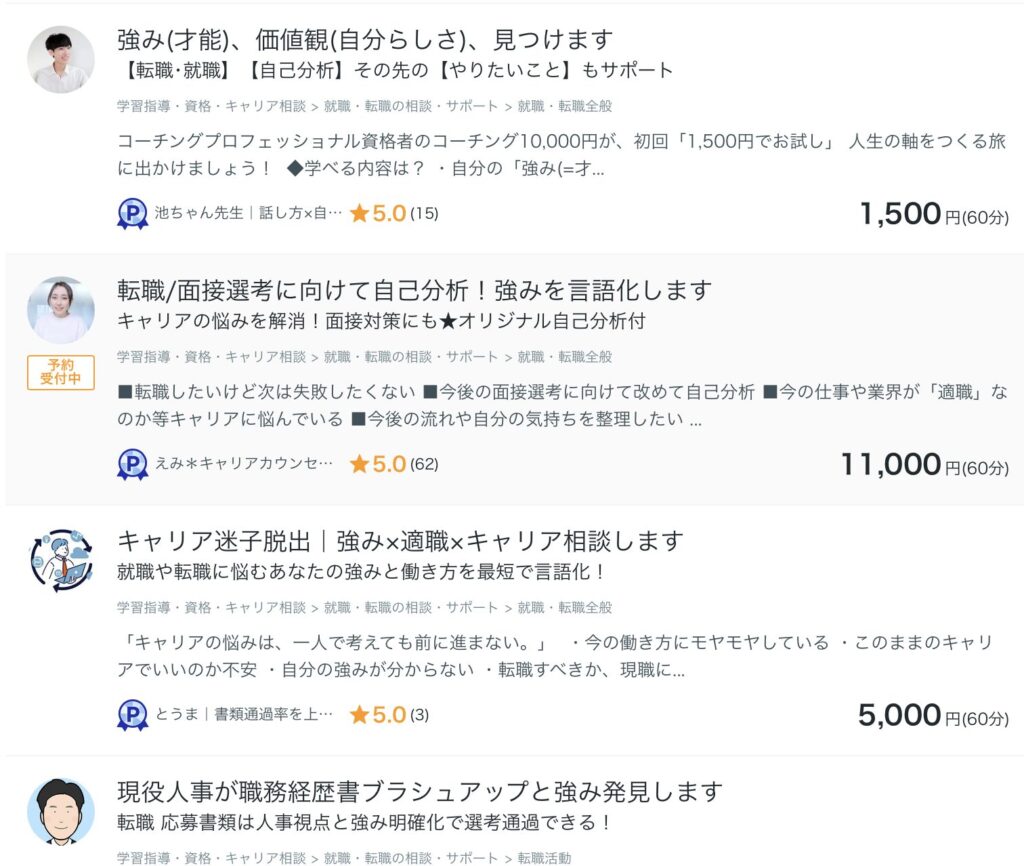1024x866 pixels.
Task: Click the star rating 5.0 with 3 reviews
Action: 389,715
